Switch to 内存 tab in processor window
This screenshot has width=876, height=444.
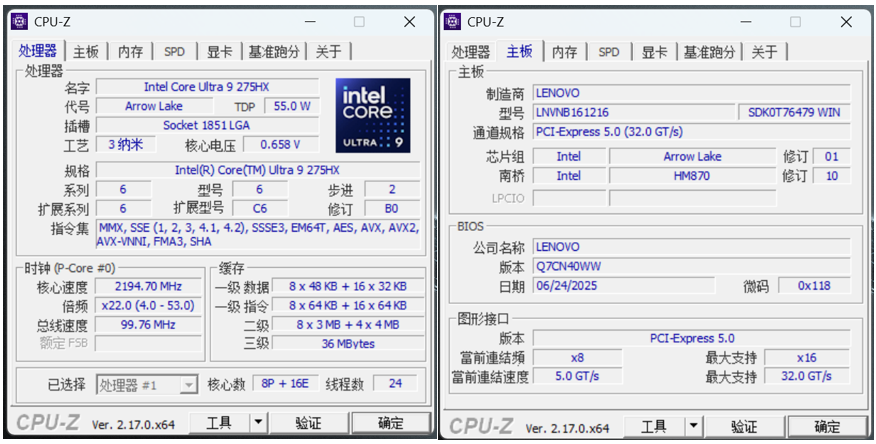tap(130, 52)
